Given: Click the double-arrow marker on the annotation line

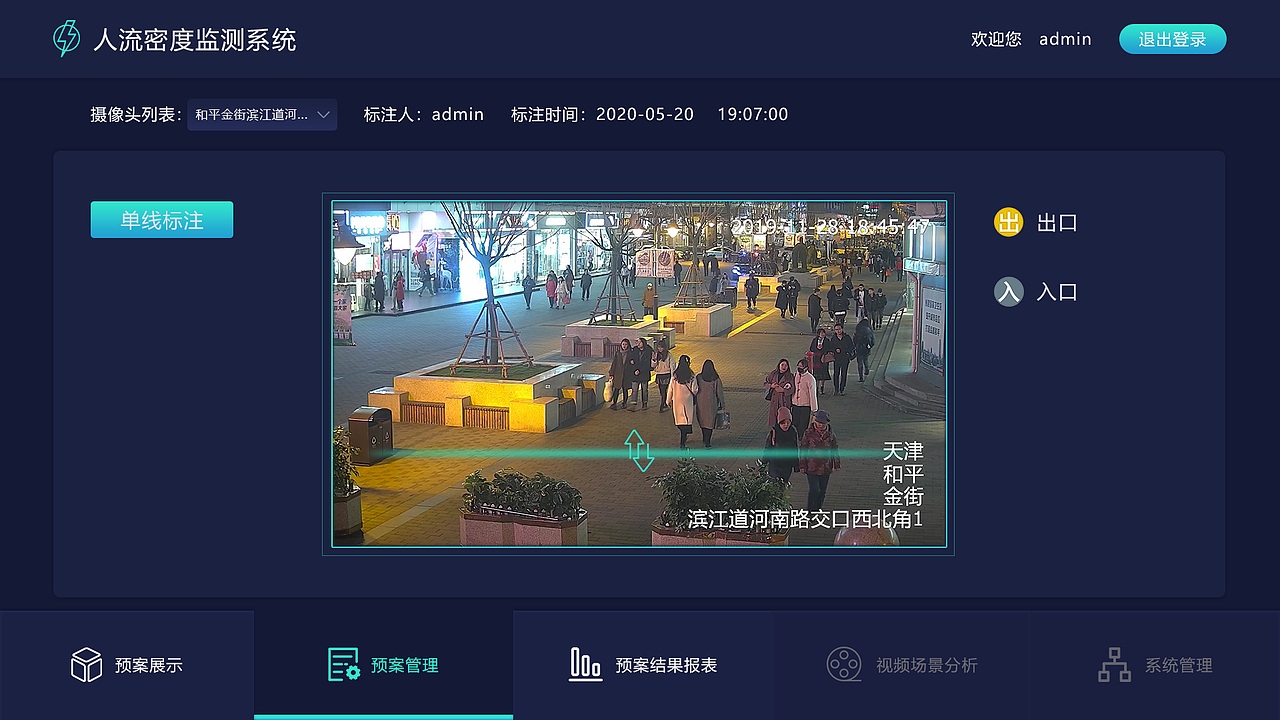Looking at the screenshot, I should pyautogui.click(x=638, y=450).
